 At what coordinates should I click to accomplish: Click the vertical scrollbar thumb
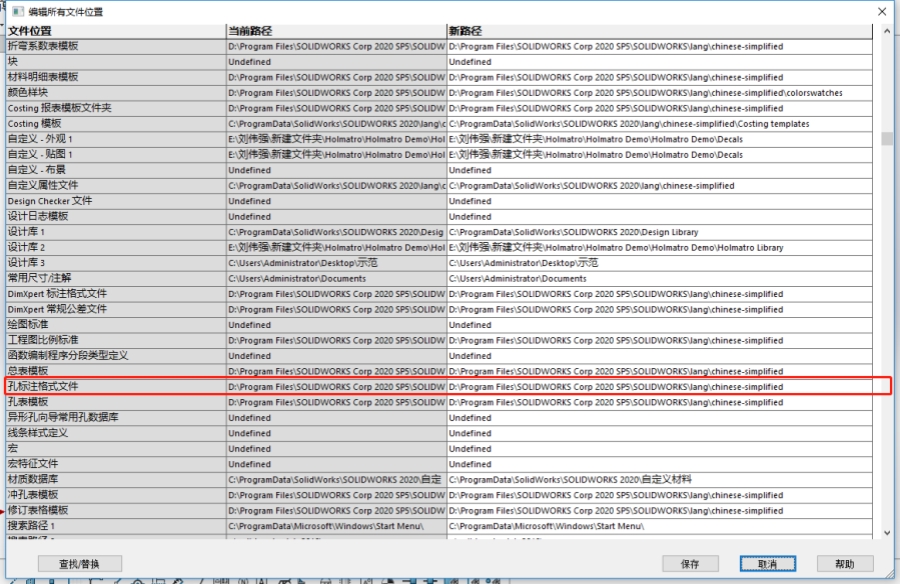tap(887, 139)
